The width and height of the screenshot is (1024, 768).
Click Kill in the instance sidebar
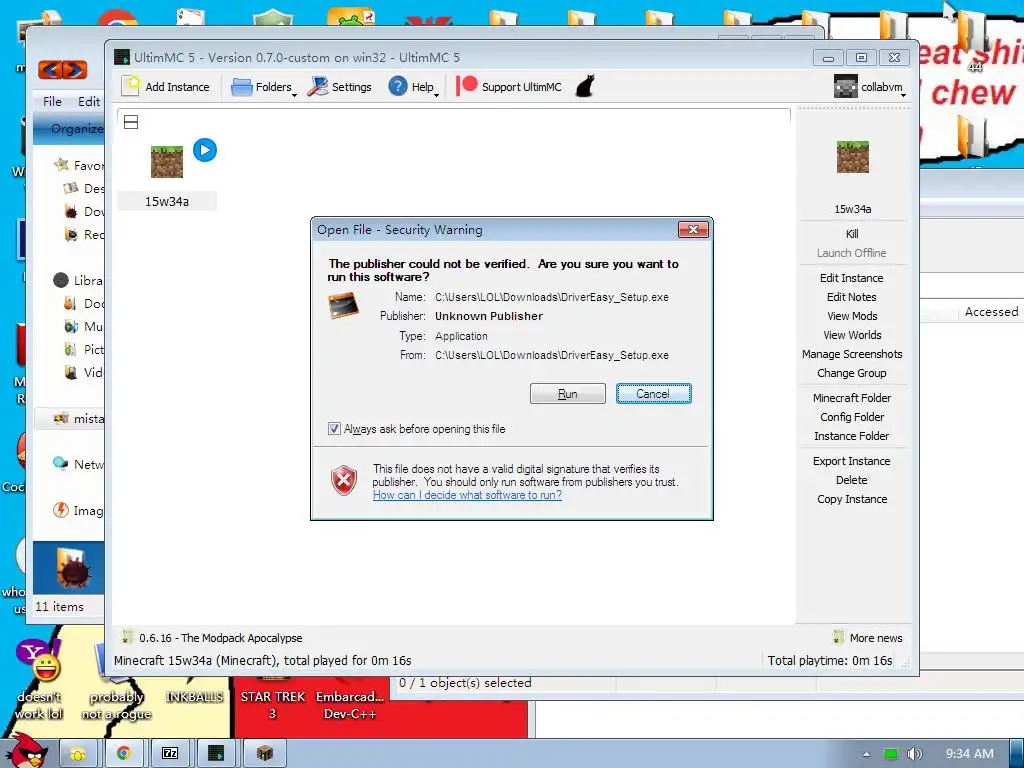click(852, 234)
